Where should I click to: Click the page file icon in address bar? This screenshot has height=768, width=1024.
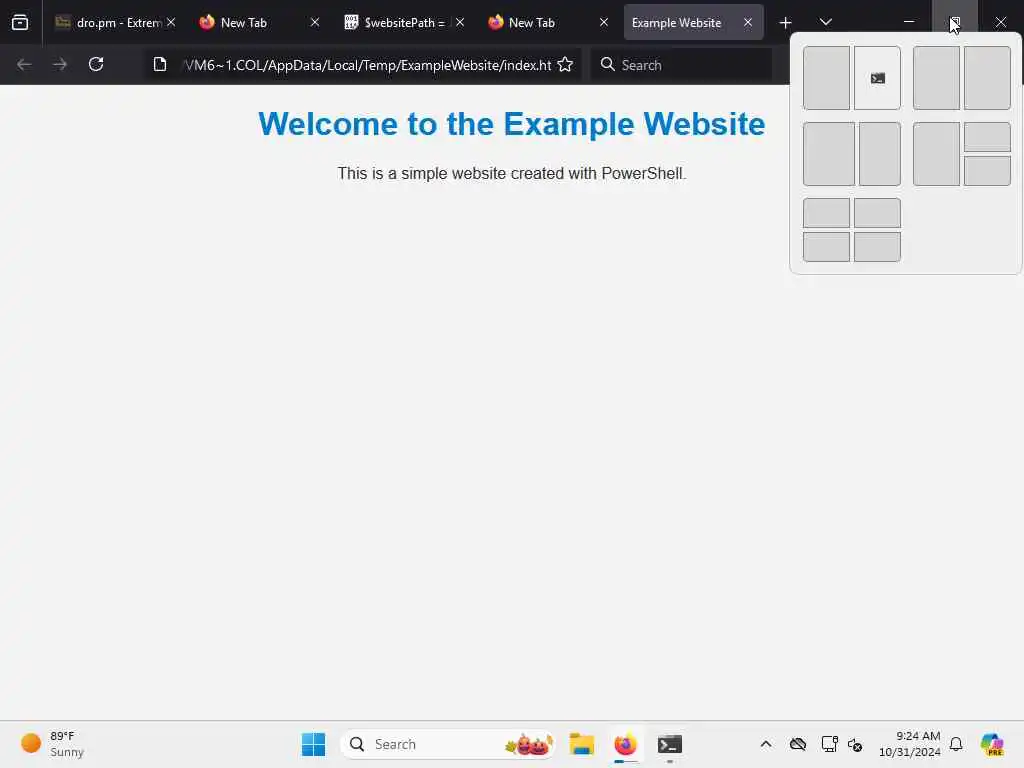[x=160, y=65]
